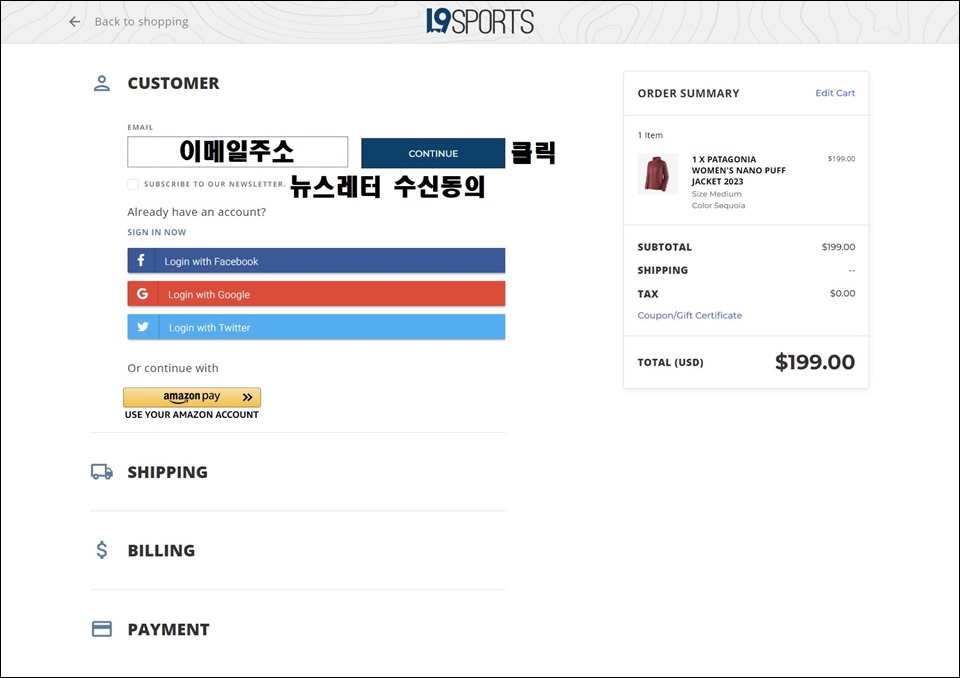Click the Shipping truck icon

pyautogui.click(x=102, y=472)
